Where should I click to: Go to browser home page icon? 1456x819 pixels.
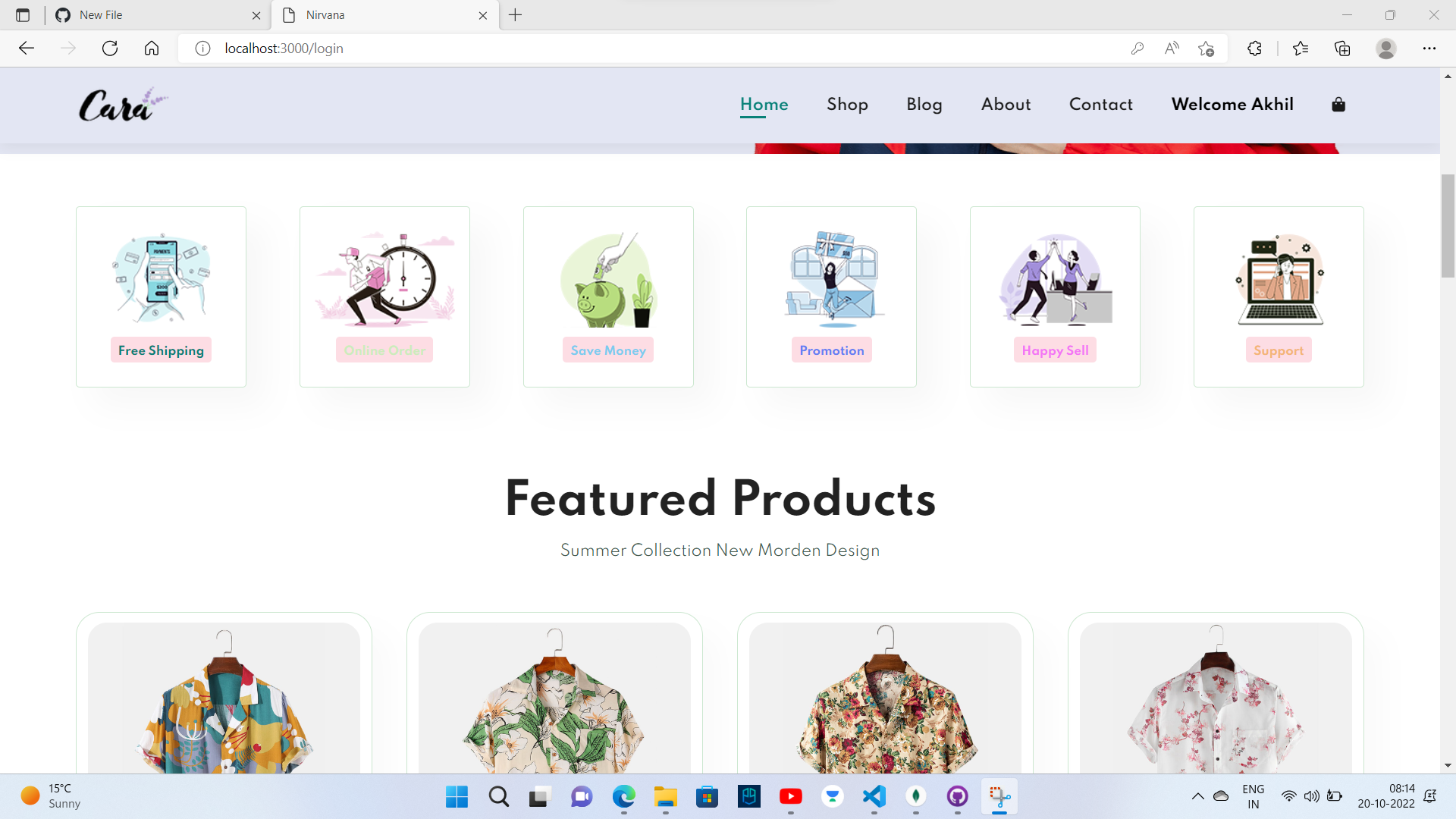coord(152,49)
